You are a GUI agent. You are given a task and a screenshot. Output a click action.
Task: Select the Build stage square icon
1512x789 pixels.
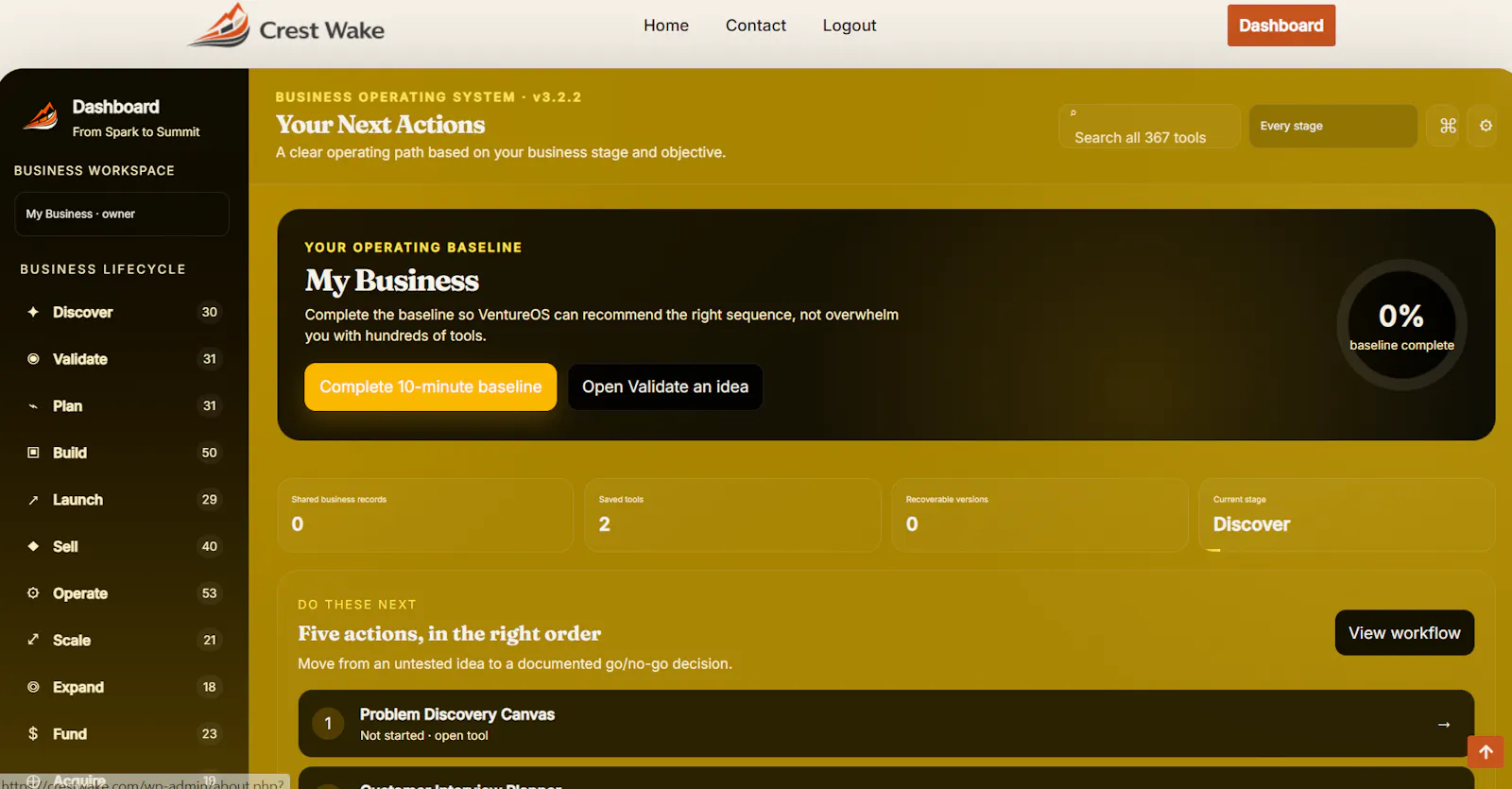pos(33,453)
